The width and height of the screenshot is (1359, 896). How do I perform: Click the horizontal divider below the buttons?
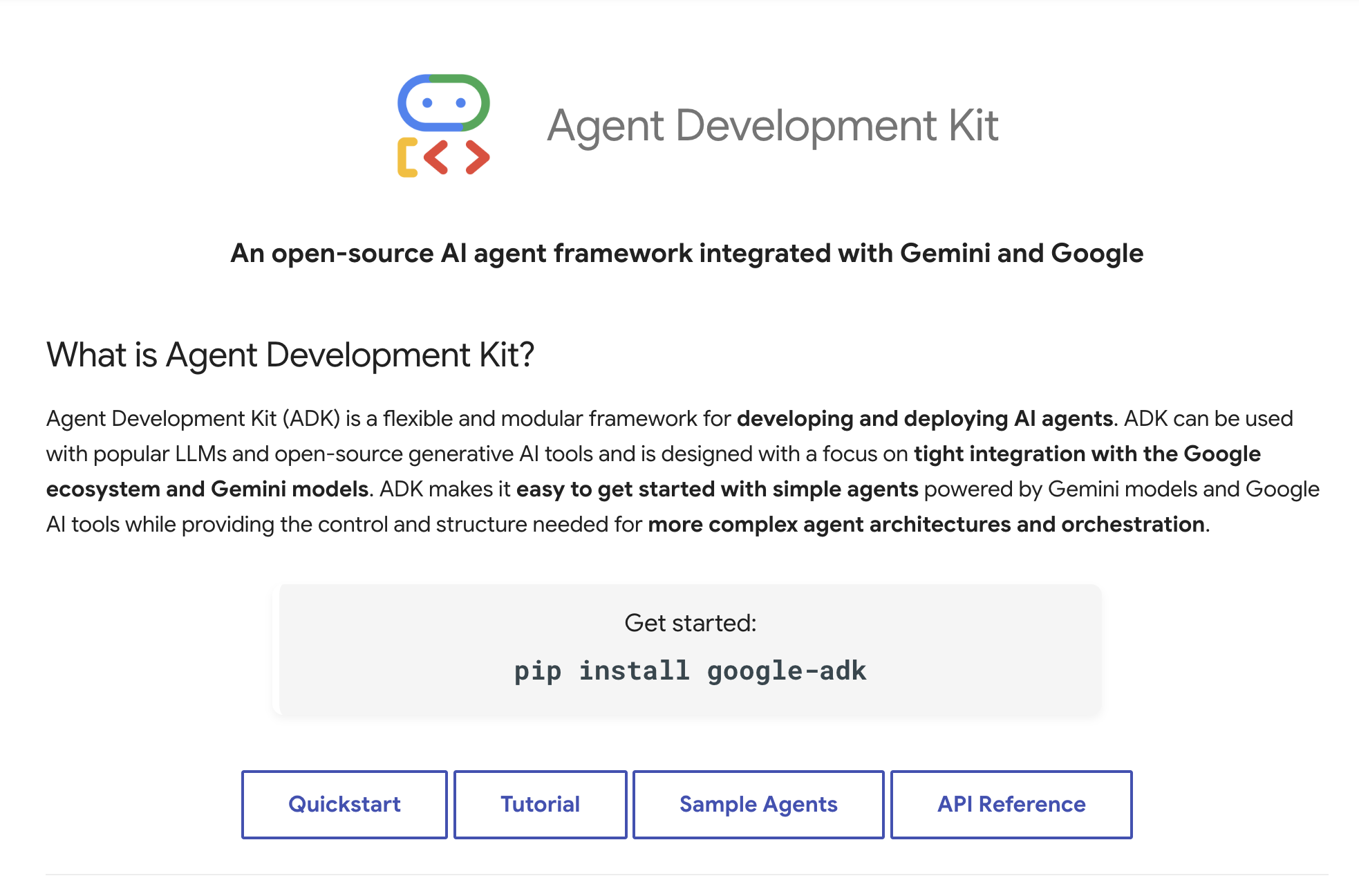tap(679, 877)
